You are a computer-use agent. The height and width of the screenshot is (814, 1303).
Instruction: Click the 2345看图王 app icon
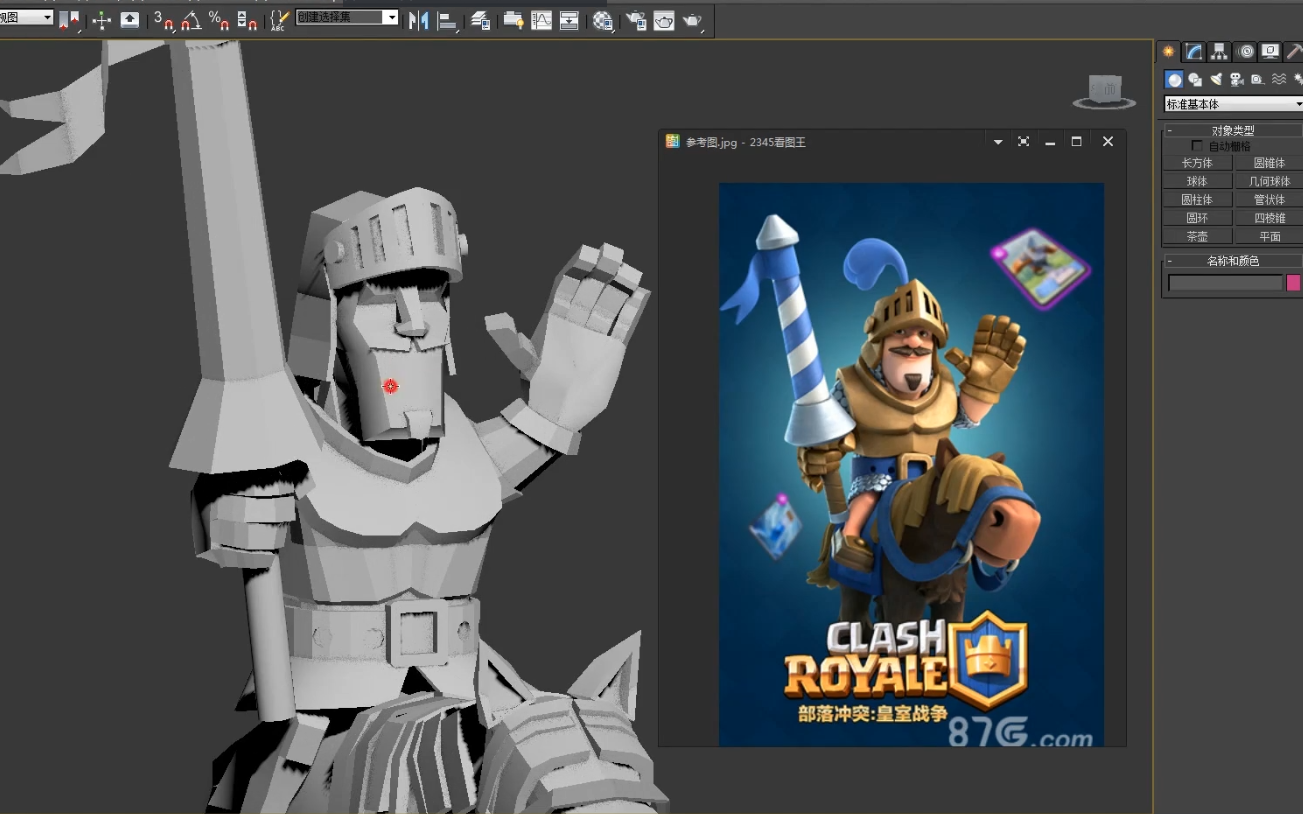click(673, 142)
